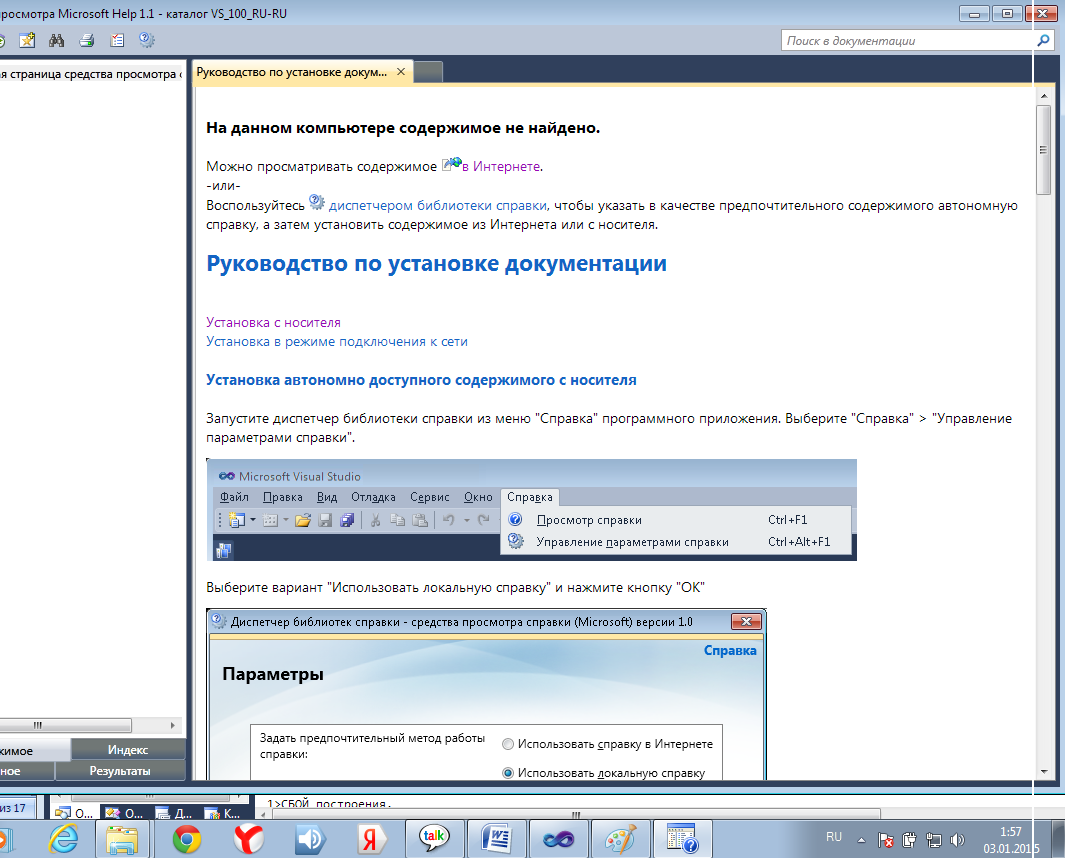Switch to the 'Результаты' panel tab

pyautogui.click(x=120, y=771)
